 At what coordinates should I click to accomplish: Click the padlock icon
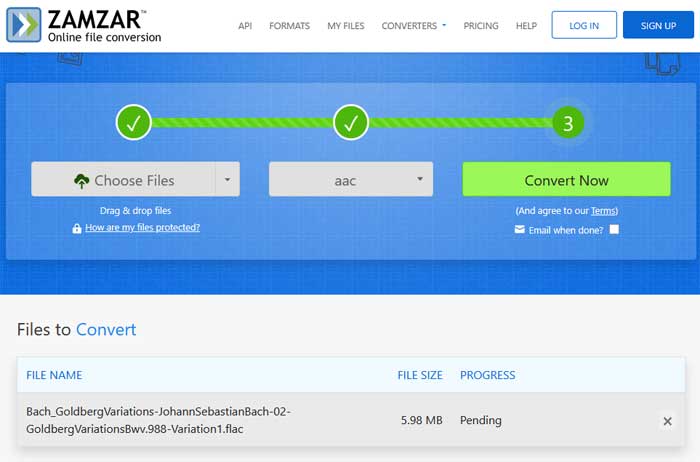pos(77,228)
